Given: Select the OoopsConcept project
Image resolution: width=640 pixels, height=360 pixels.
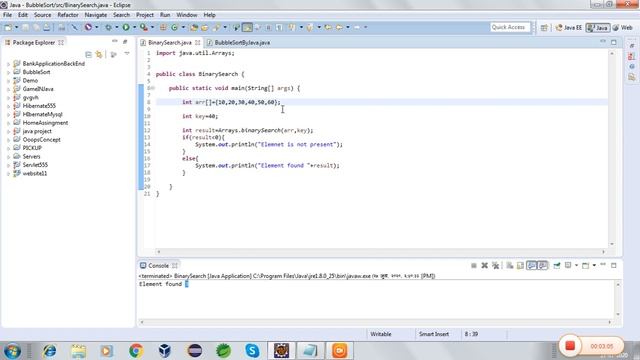Looking at the screenshot, I should pyautogui.click(x=41, y=140).
